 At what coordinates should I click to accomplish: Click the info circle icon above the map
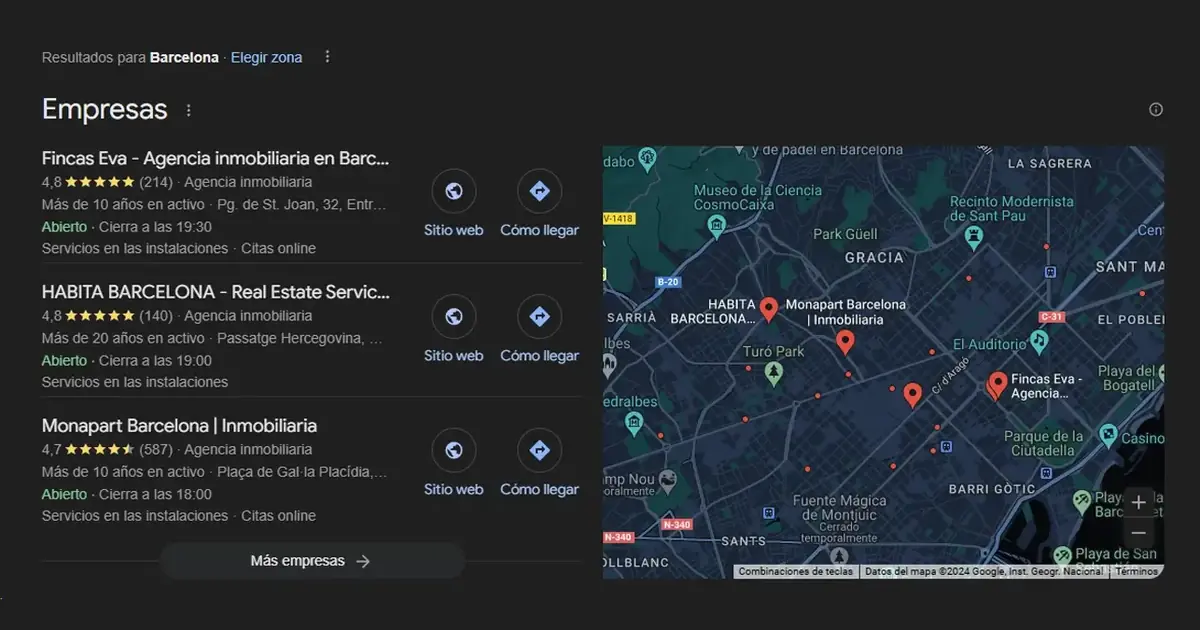1156,109
